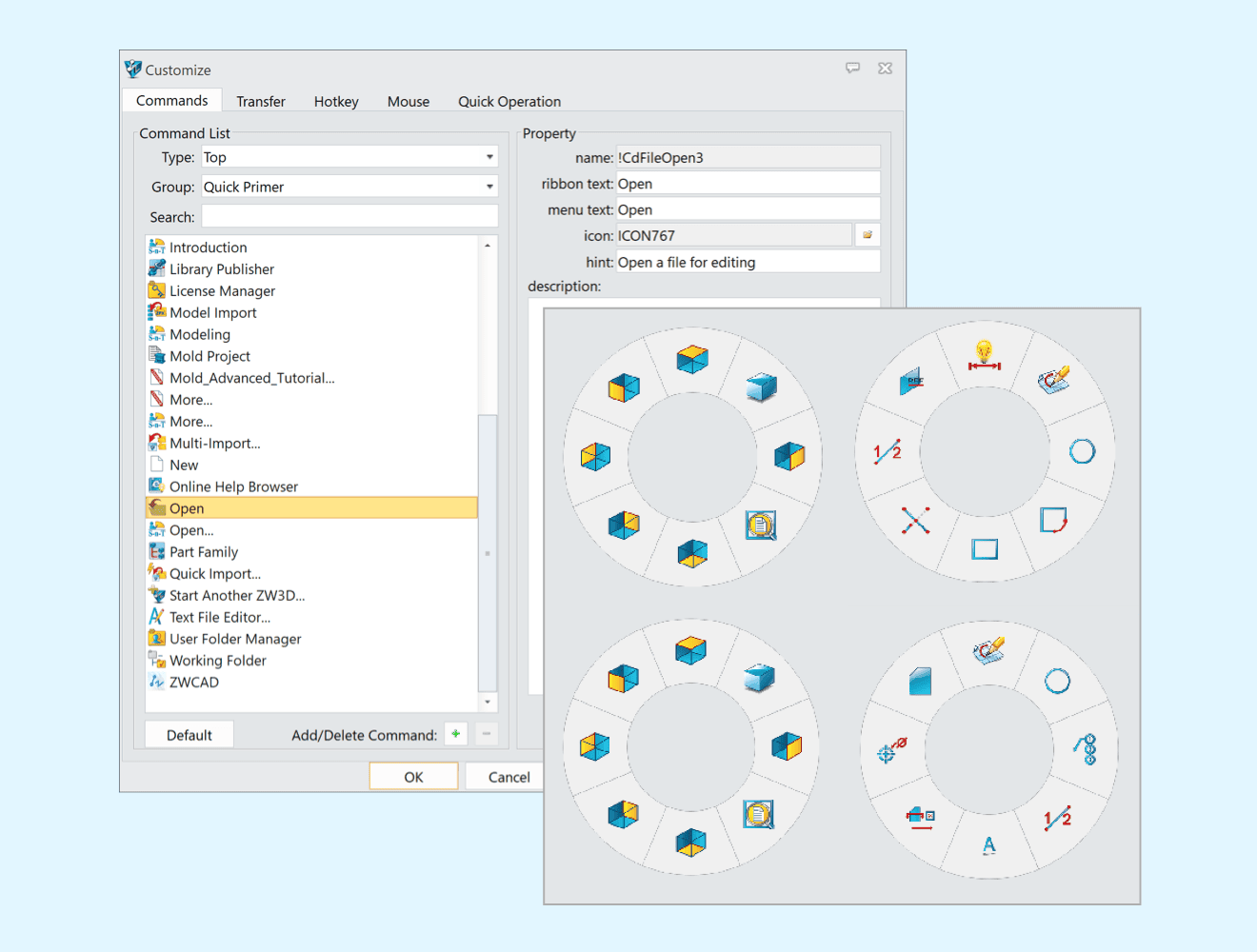This screenshot has width=1257, height=952.
Task: Click into the Search input field
Action: 349,217
